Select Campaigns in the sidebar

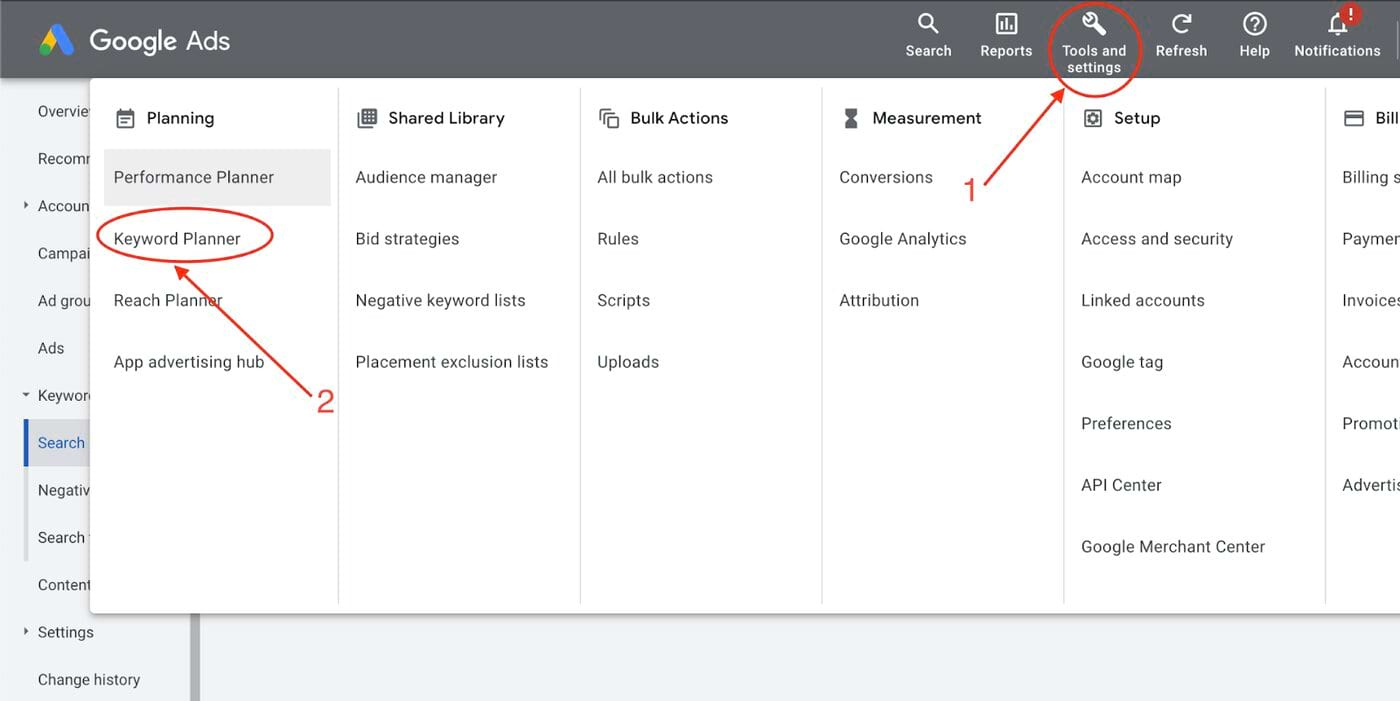click(64, 253)
